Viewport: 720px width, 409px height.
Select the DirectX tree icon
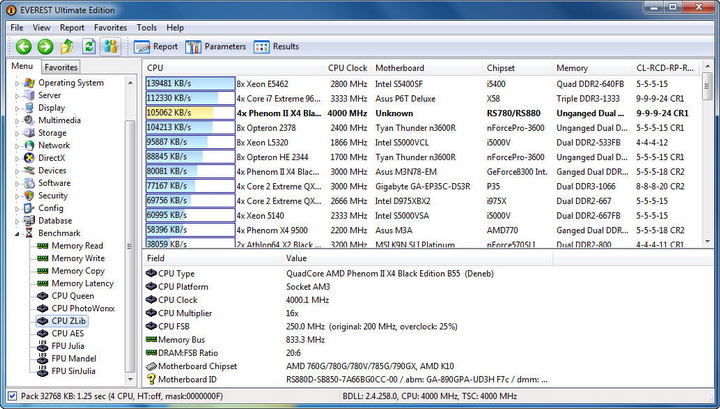tap(29, 158)
